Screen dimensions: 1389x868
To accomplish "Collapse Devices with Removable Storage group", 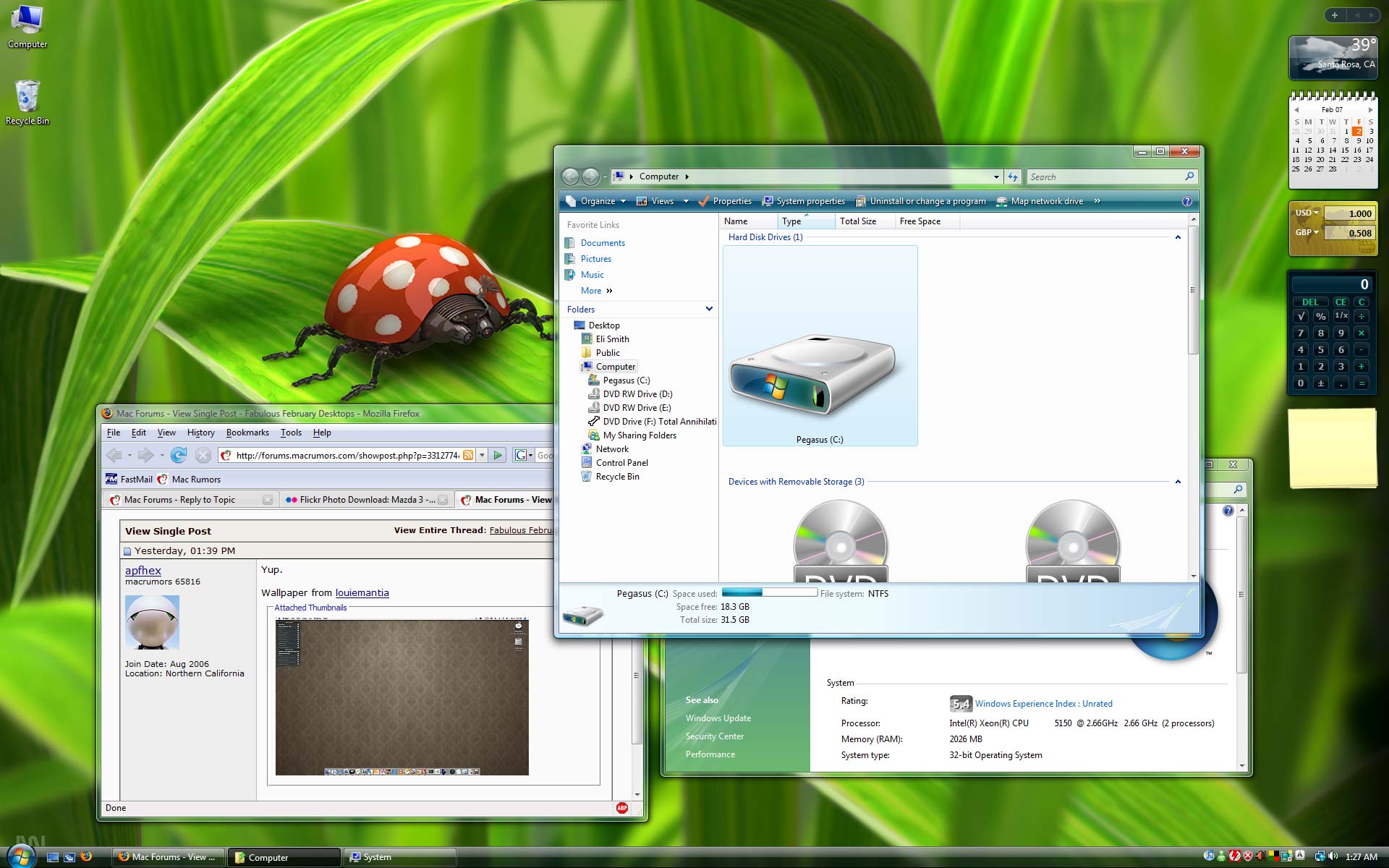I will point(1178,482).
